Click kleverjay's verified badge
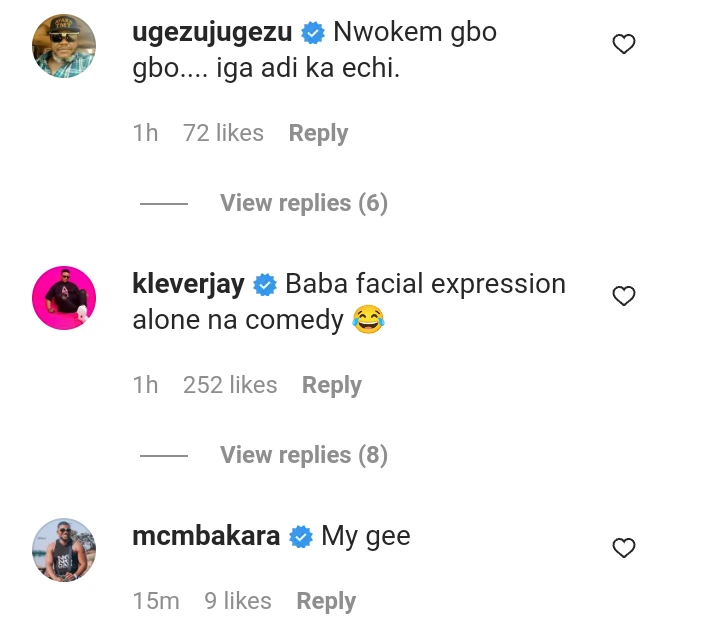Viewport: 720px width, 644px height. click(265, 285)
